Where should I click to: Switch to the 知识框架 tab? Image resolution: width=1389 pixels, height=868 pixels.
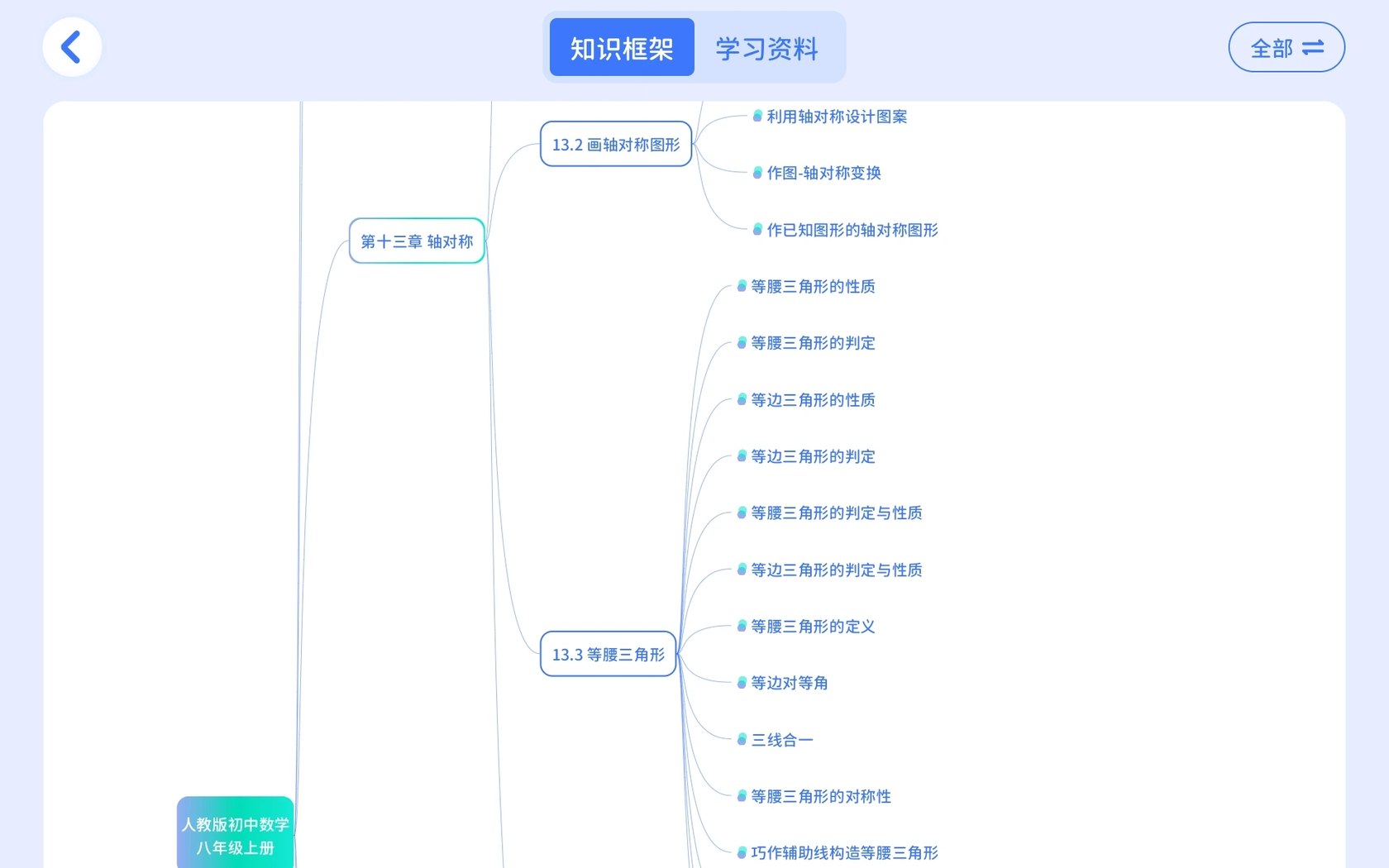[x=622, y=48]
